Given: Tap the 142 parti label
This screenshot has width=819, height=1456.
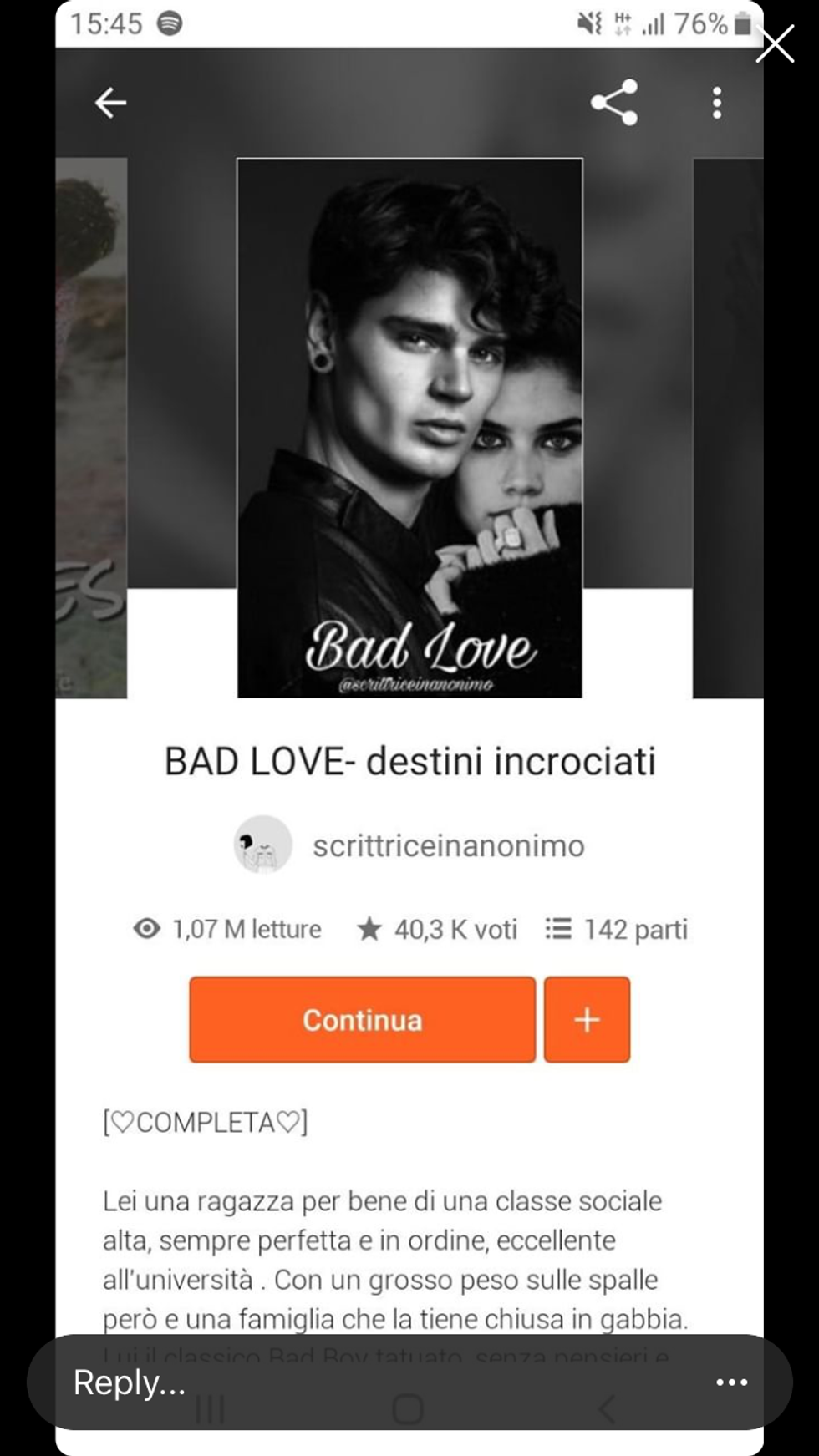Looking at the screenshot, I should (x=635, y=929).
